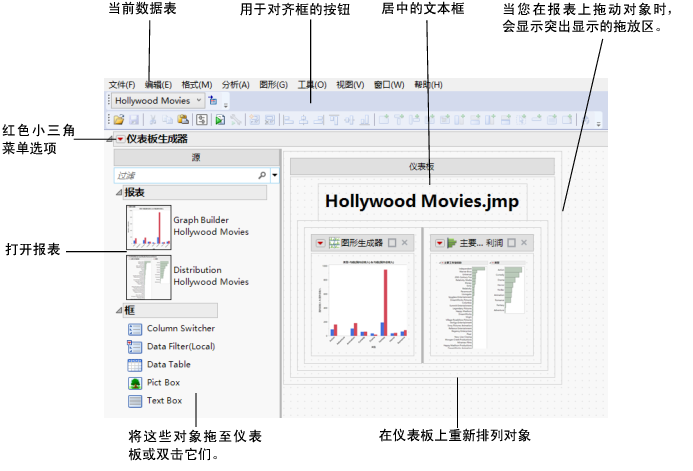Click the Data Table box icon
Screen dimensions: 693x471
pos(135,365)
